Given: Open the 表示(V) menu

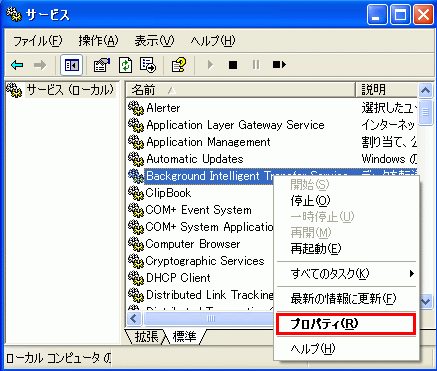Looking at the screenshot, I should [x=154, y=41].
